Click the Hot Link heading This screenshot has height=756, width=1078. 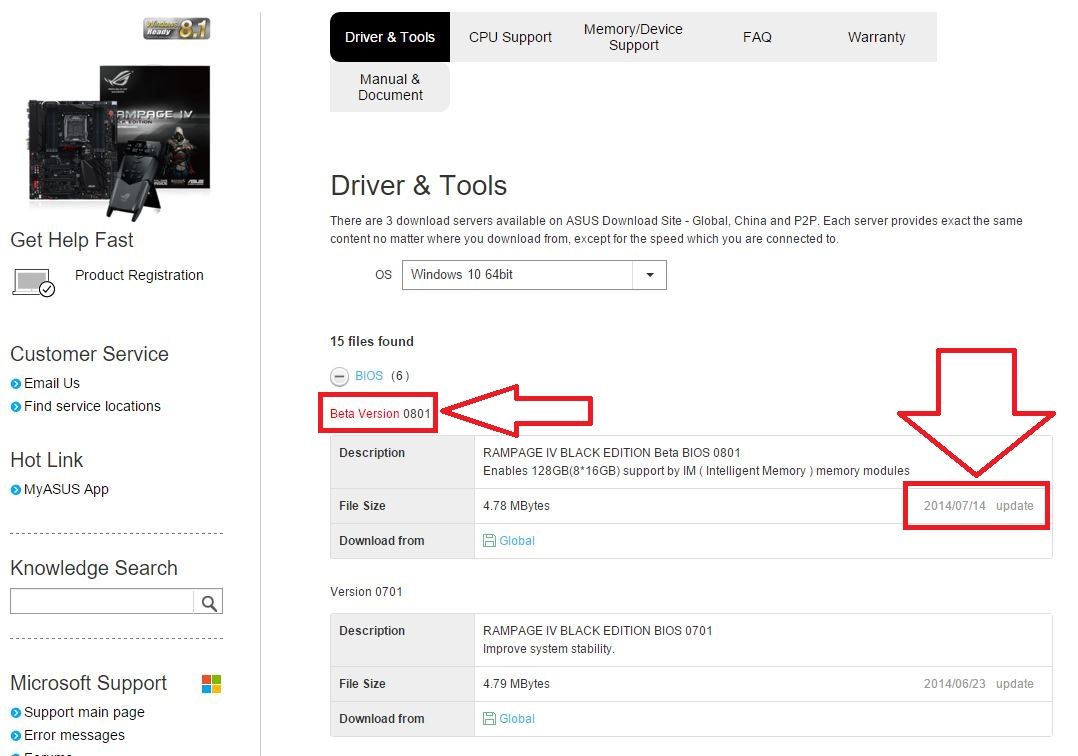47,460
